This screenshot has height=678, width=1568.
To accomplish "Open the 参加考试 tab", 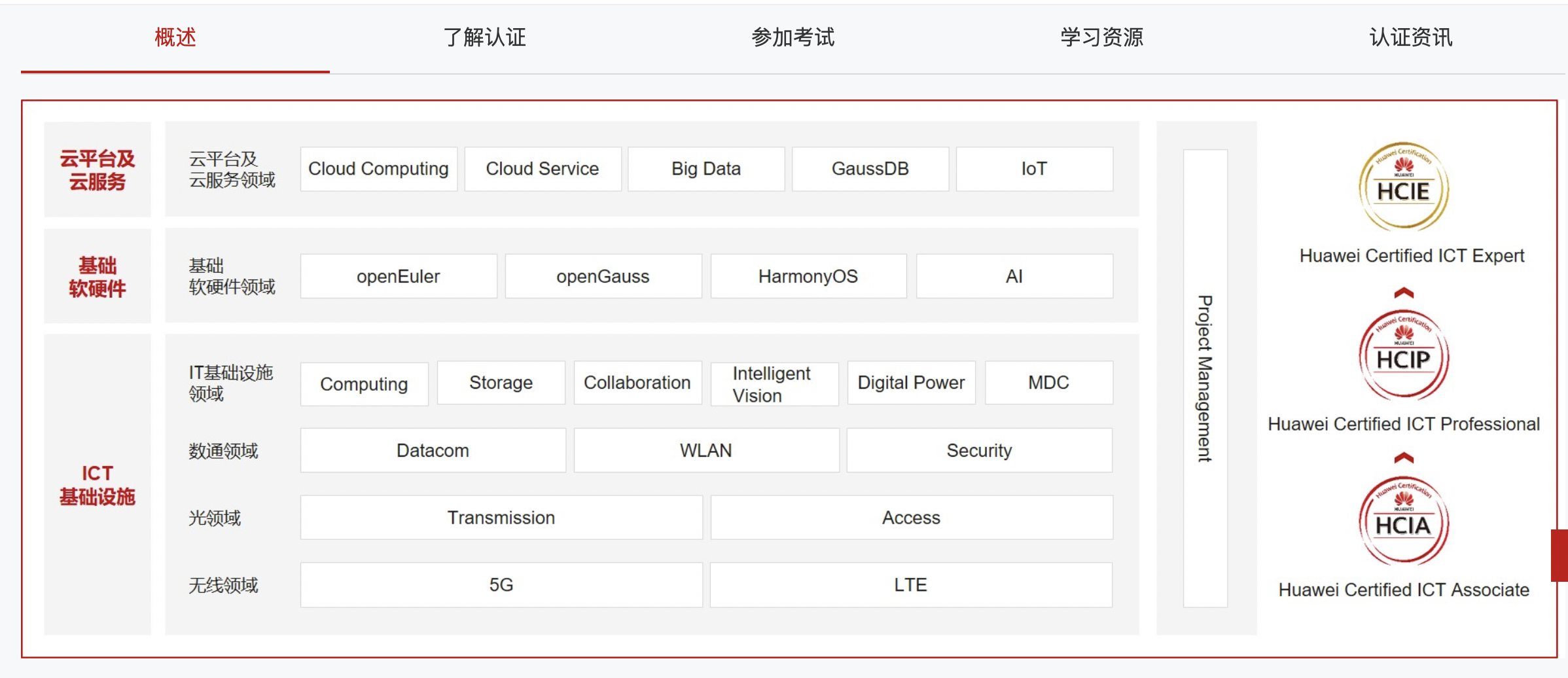I will (793, 37).
